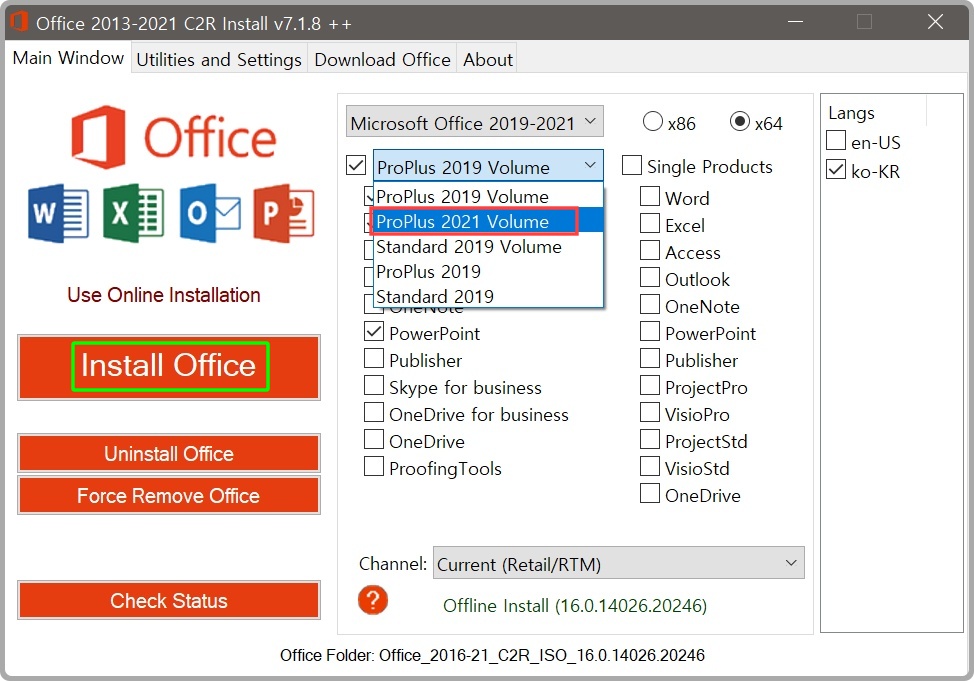Screen dimensions: 974x681
Task: Check VisioPro under Single Products
Action: pyautogui.click(x=650, y=413)
